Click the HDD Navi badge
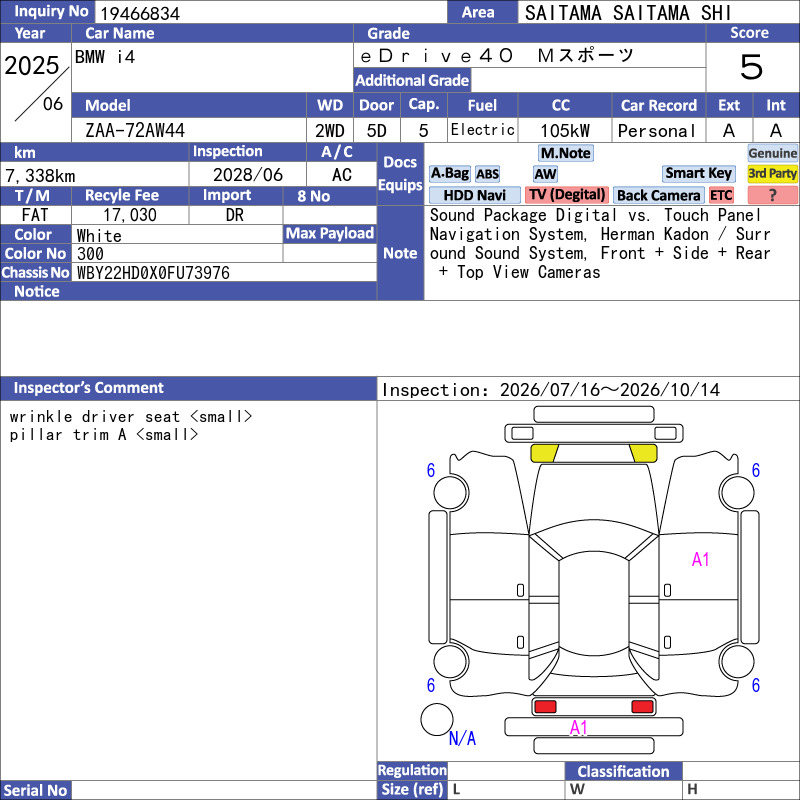Image resolution: width=800 pixels, height=800 pixels. pyautogui.click(x=474, y=195)
